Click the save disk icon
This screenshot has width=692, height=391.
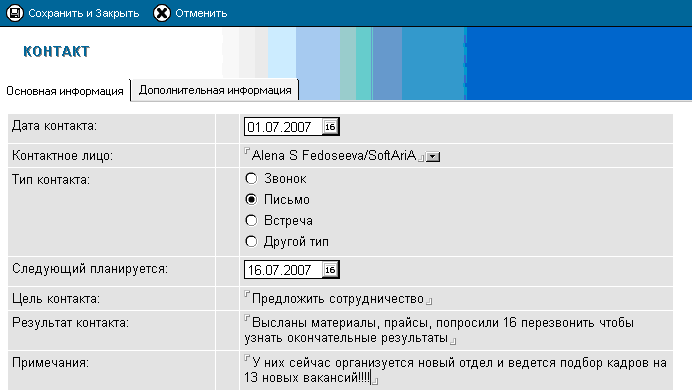pos(15,13)
